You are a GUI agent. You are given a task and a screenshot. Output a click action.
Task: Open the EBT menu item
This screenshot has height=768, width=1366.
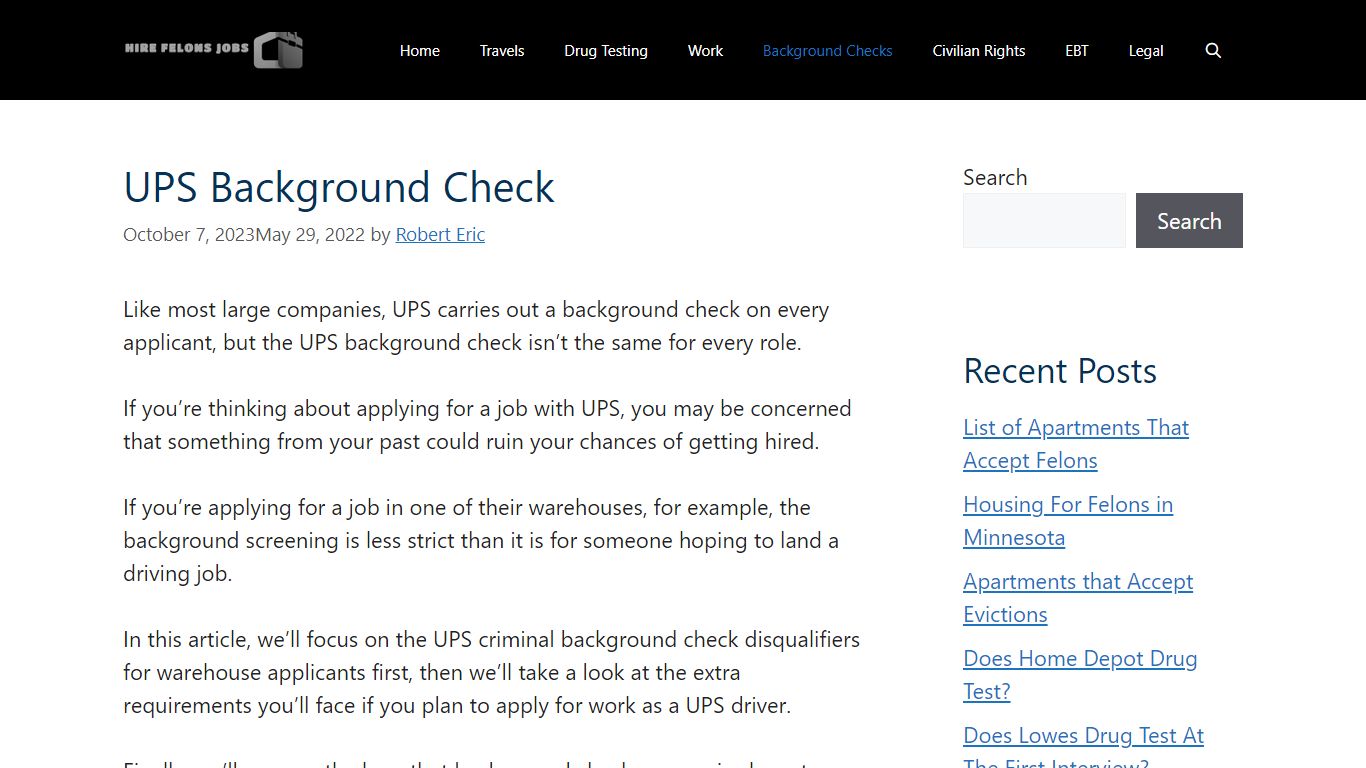pos(1077,50)
